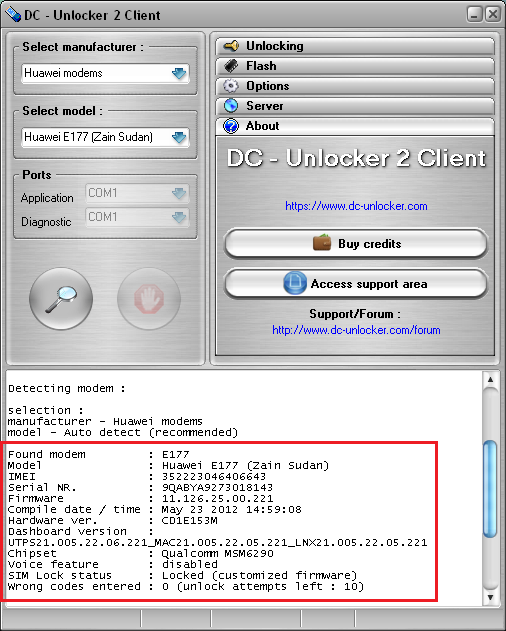Click the compile date 'May 23 2012 14:59:08'
Screen dimensions: 506x631
(x=231, y=509)
